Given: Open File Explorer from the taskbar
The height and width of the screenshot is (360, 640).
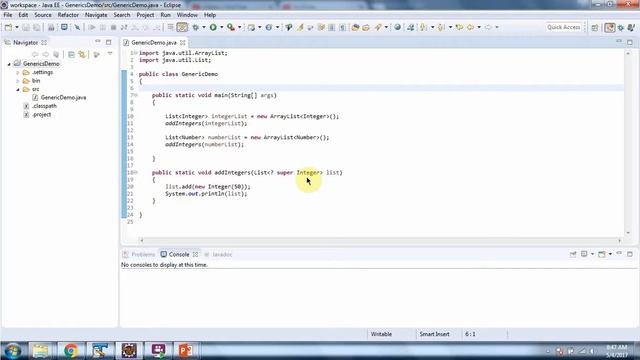Looking at the screenshot, I should pos(40,351).
